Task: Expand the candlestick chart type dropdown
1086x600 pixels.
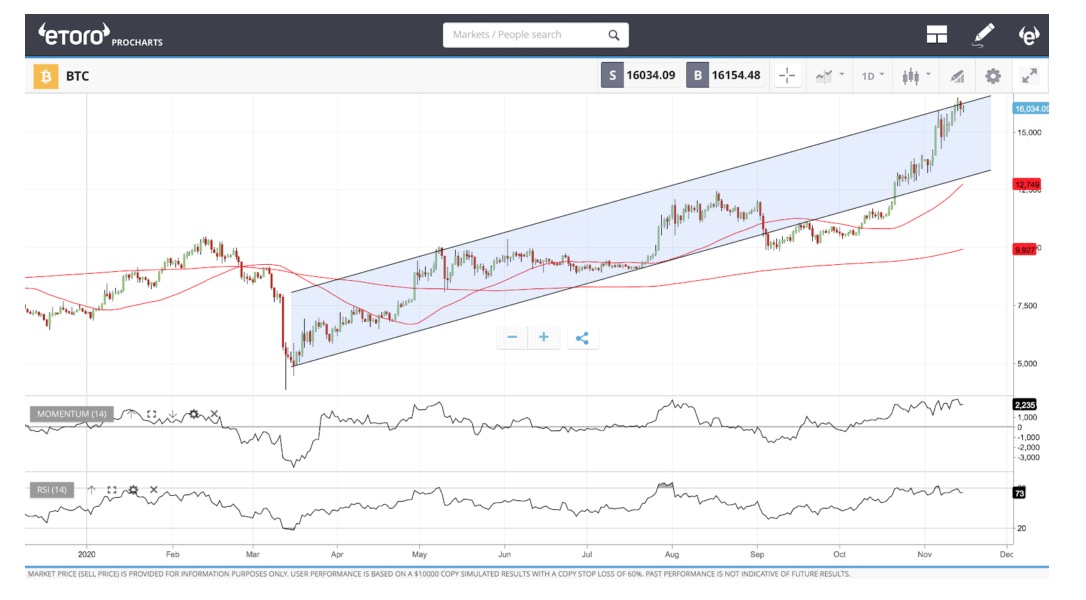Action: 916,76
